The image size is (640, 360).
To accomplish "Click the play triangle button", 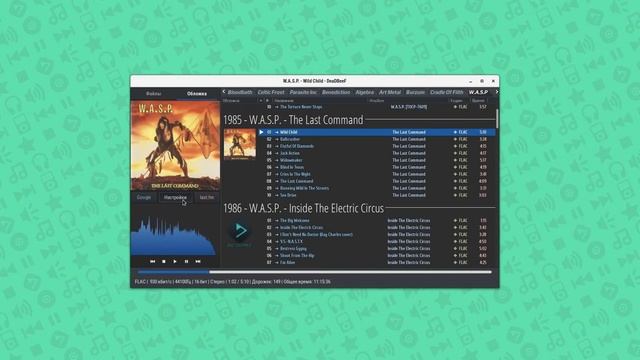I will (175, 261).
